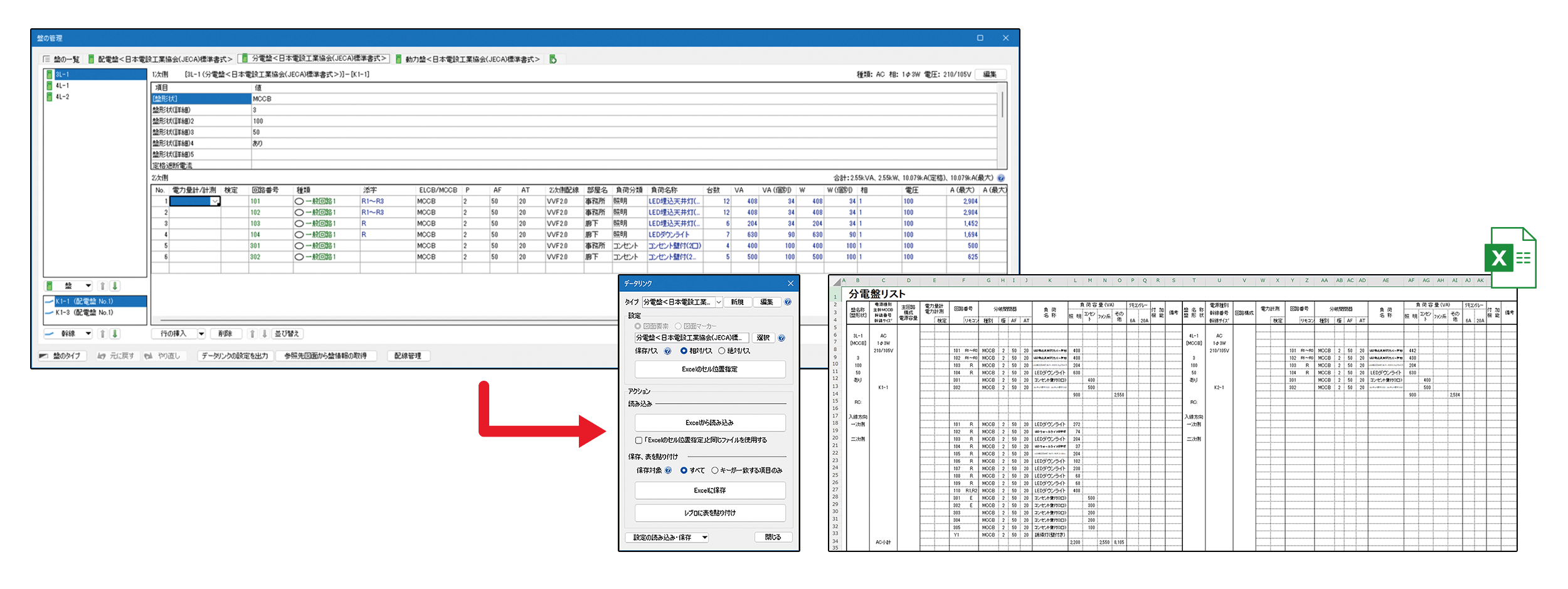Viewport: 1568px width, 589px height.
Task: Click the 配線管理 button
Action: coord(408,356)
